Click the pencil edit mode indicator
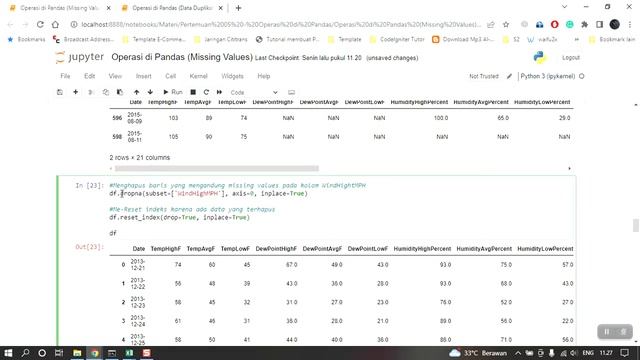This screenshot has height=360, width=640. tap(509, 76)
